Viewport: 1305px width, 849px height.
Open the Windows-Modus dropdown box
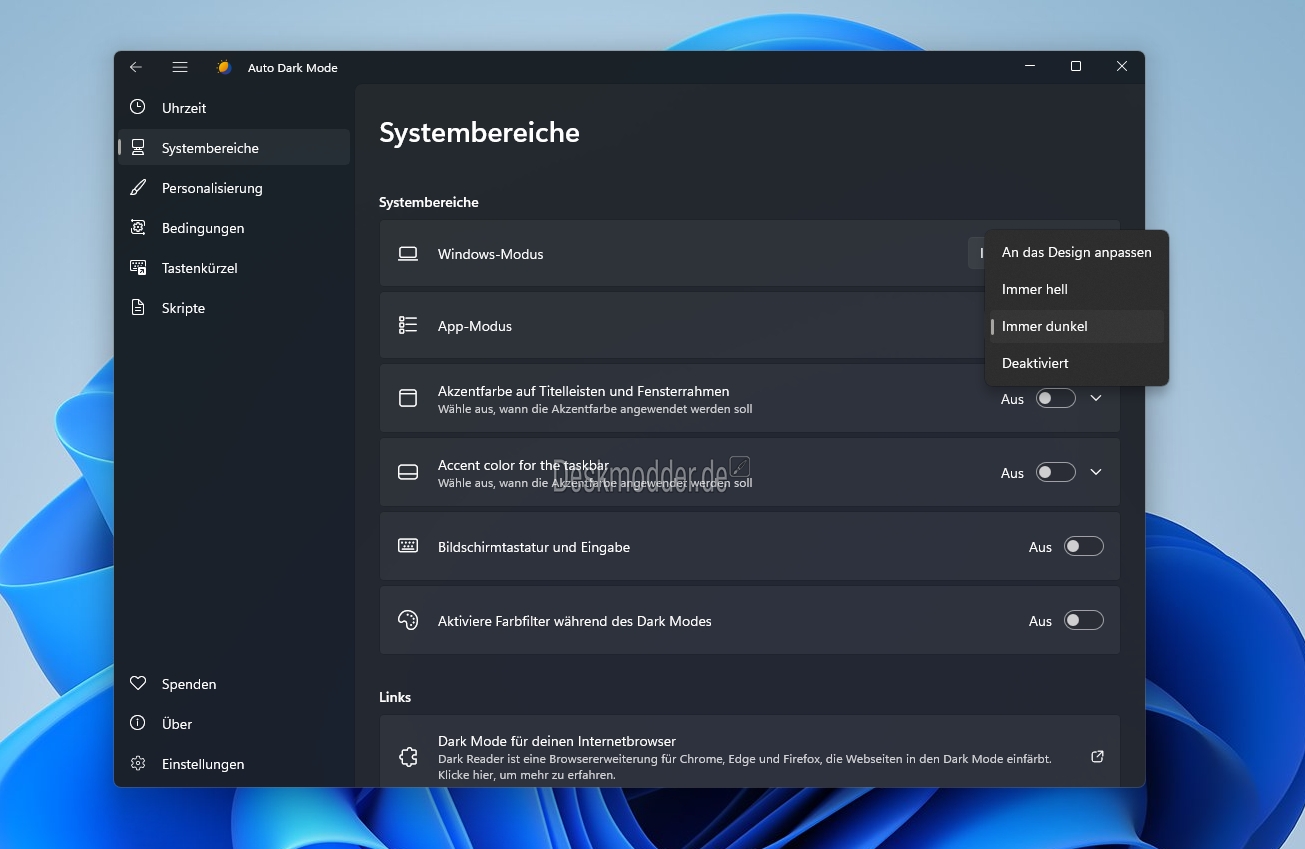click(x=976, y=253)
